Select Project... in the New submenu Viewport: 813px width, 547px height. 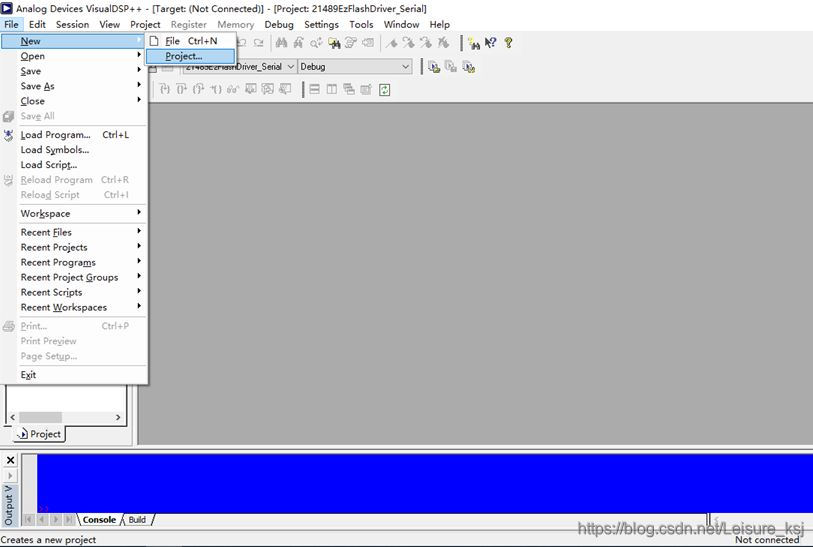[x=190, y=56]
